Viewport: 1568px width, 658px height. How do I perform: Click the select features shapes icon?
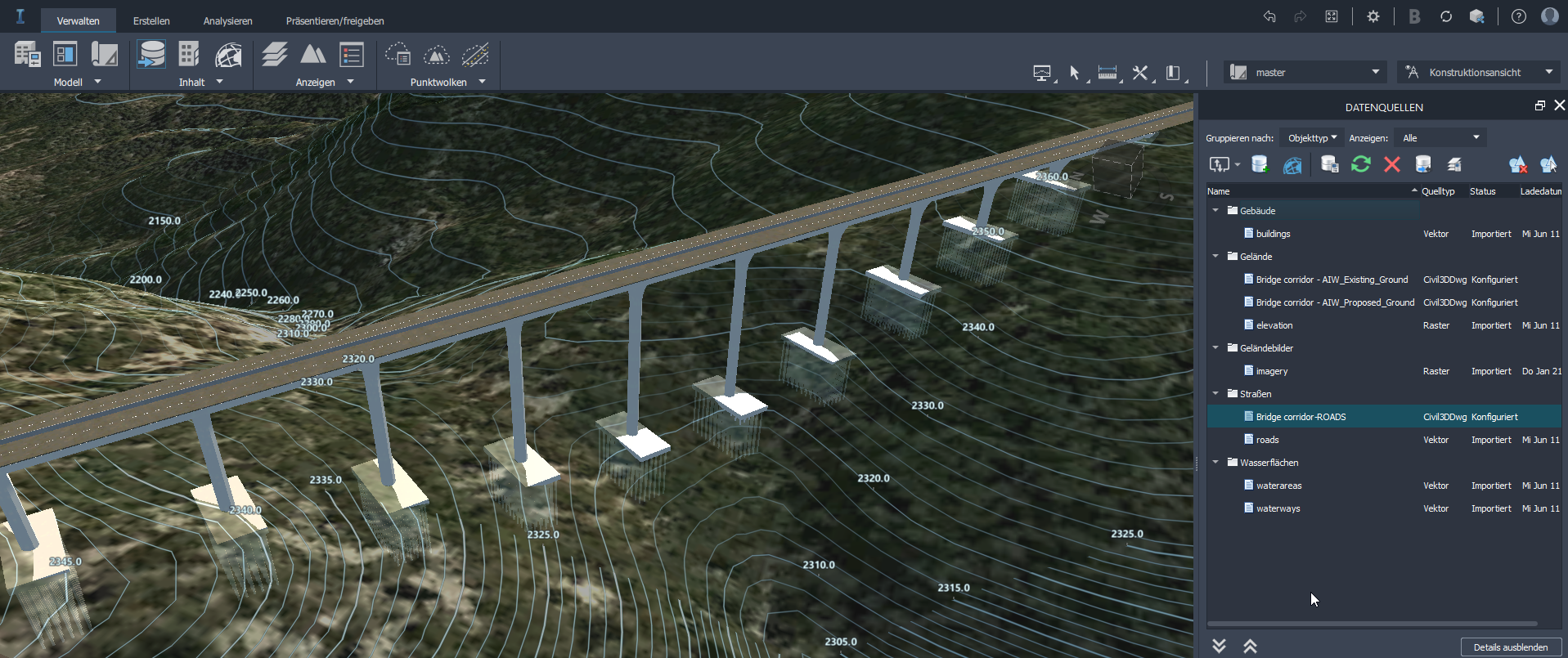coord(1548,164)
